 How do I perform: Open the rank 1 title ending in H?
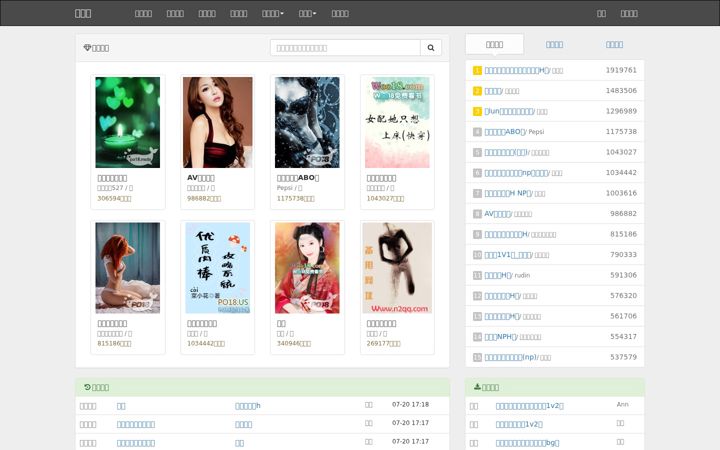(x=517, y=70)
